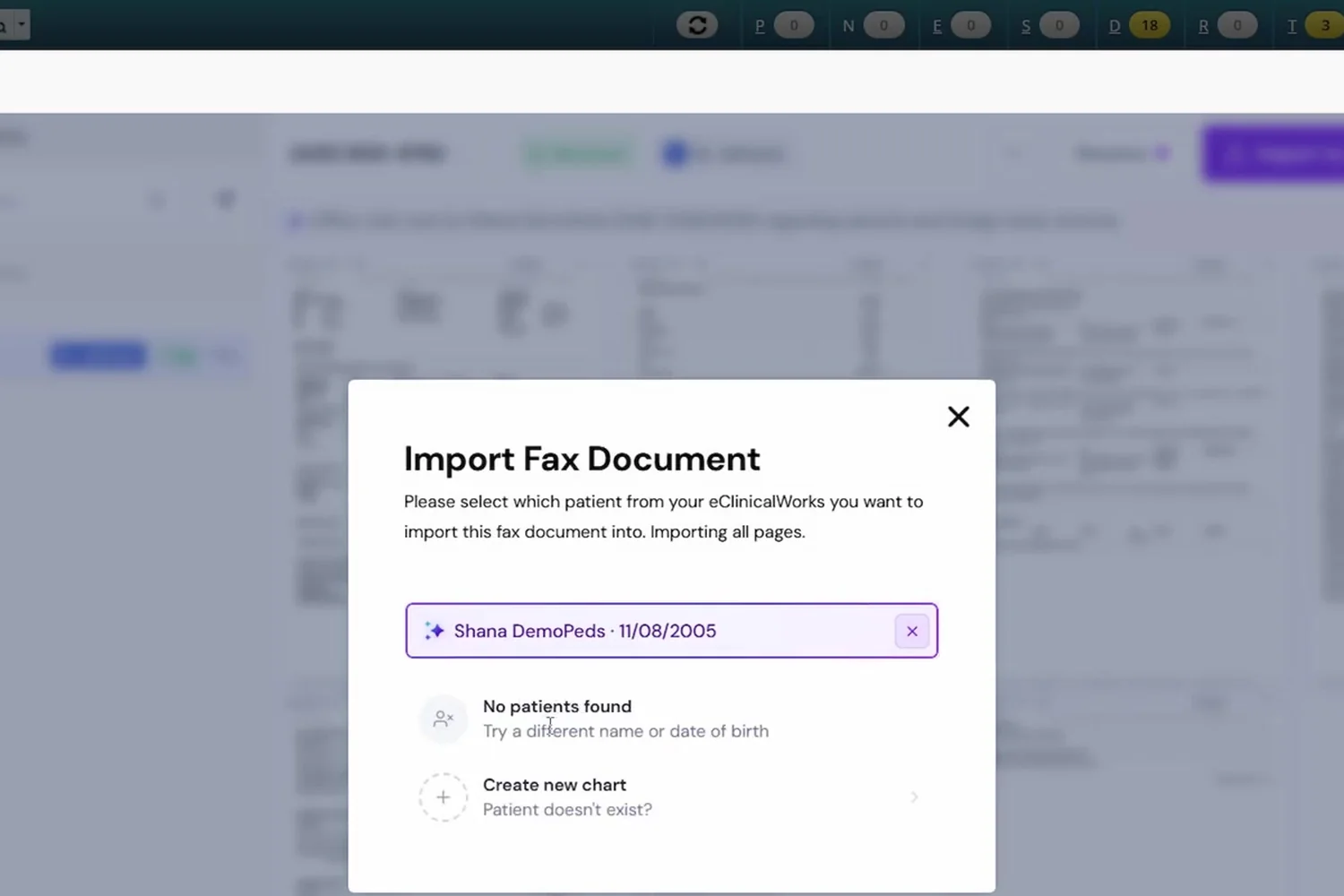Click the No patients found icon
Image resolution: width=1344 pixels, height=896 pixels.
coord(444,719)
